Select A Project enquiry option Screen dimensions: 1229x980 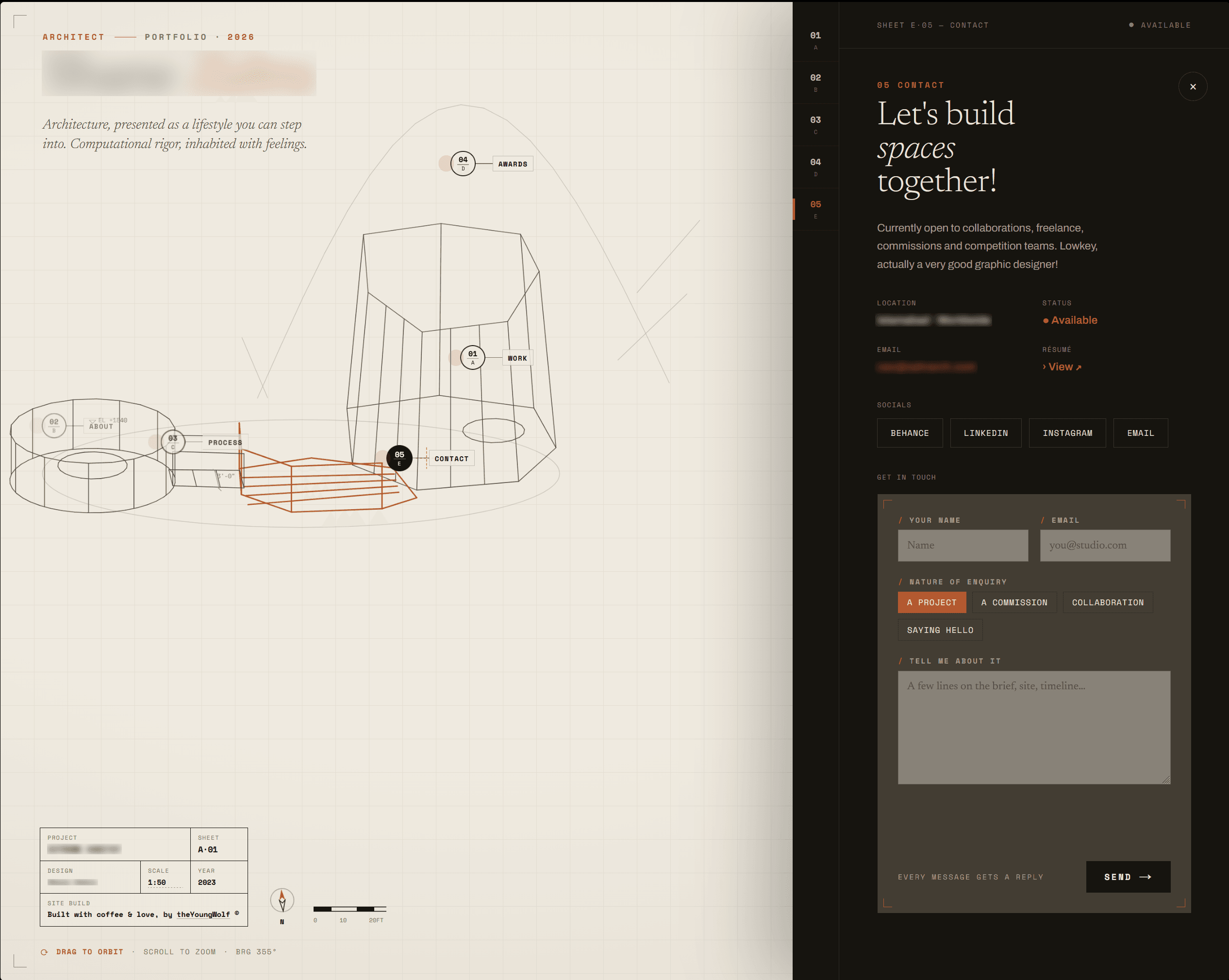[x=931, y=602]
